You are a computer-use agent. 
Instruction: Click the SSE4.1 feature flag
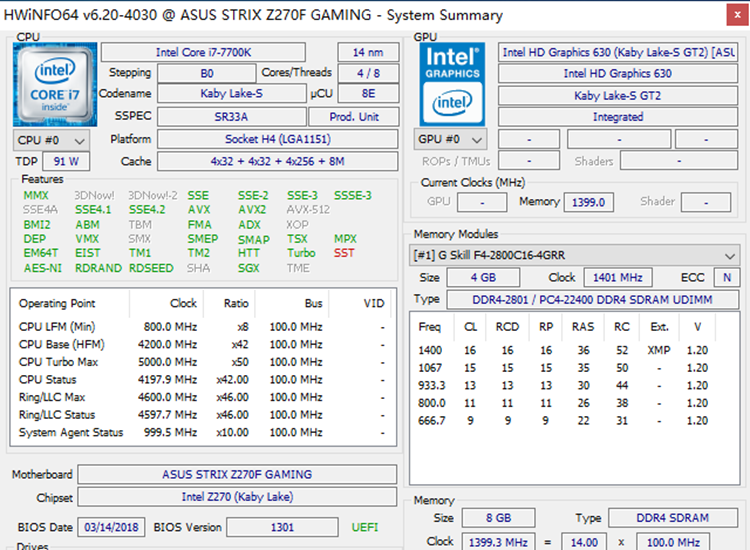click(x=93, y=209)
